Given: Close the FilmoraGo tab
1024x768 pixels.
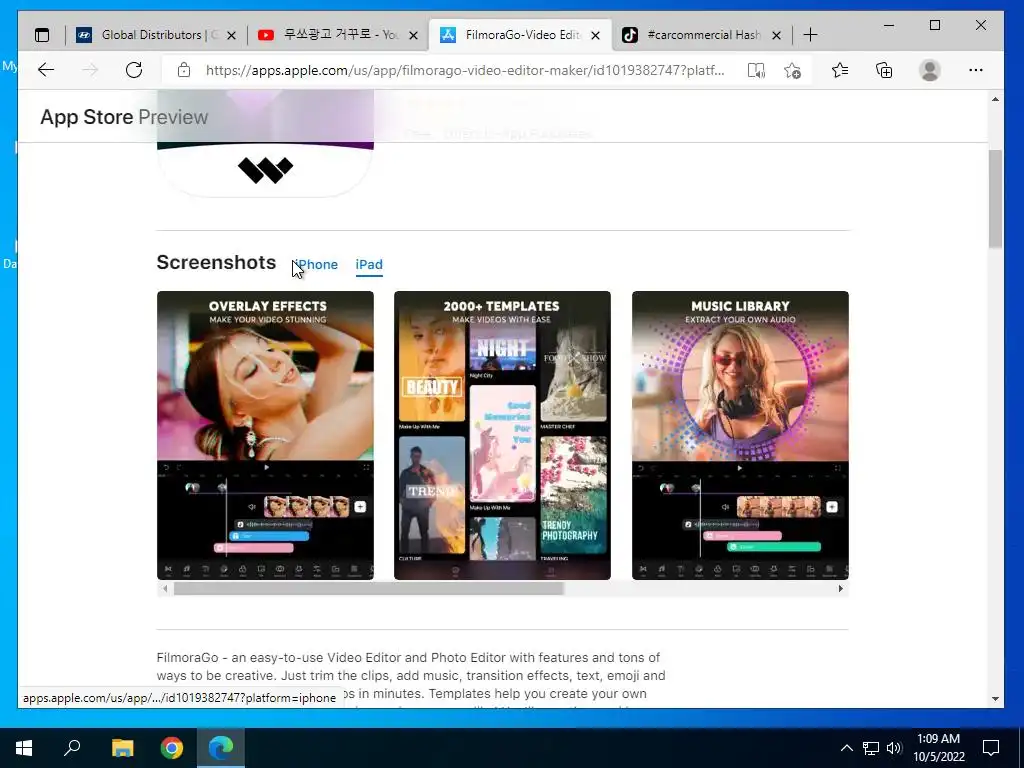Looking at the screenshot, I should pyautogui.click(x=596, y=35).
